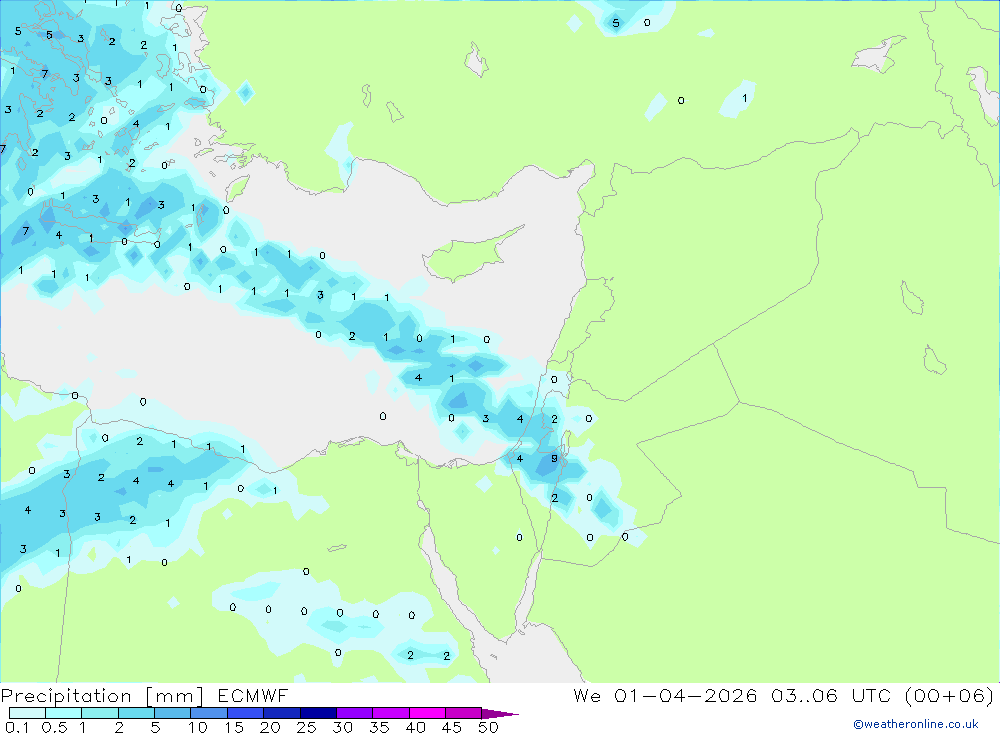Click the legend scale label "40"
This screenshot has height=733, width=1000.
point(415,727)
